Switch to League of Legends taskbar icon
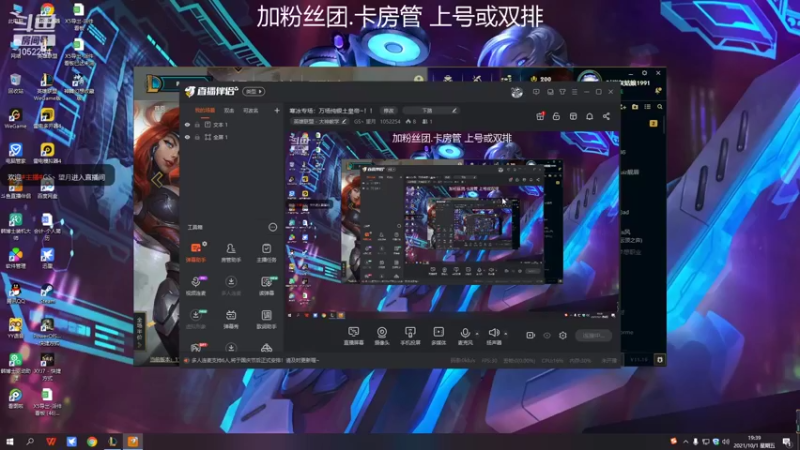Screen dimensions: 800x450 pyautogui.click(x=112, y=441)
